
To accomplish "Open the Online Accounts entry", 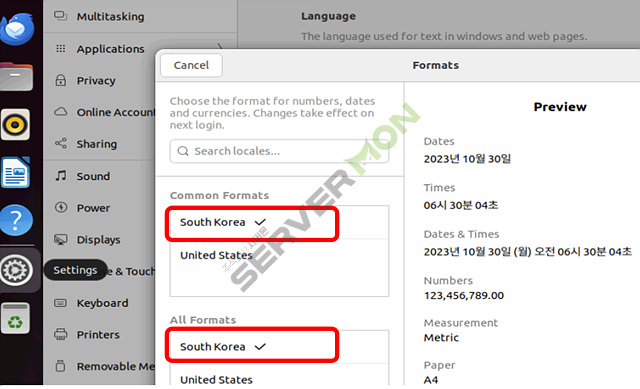I will (x=100, y=112).
